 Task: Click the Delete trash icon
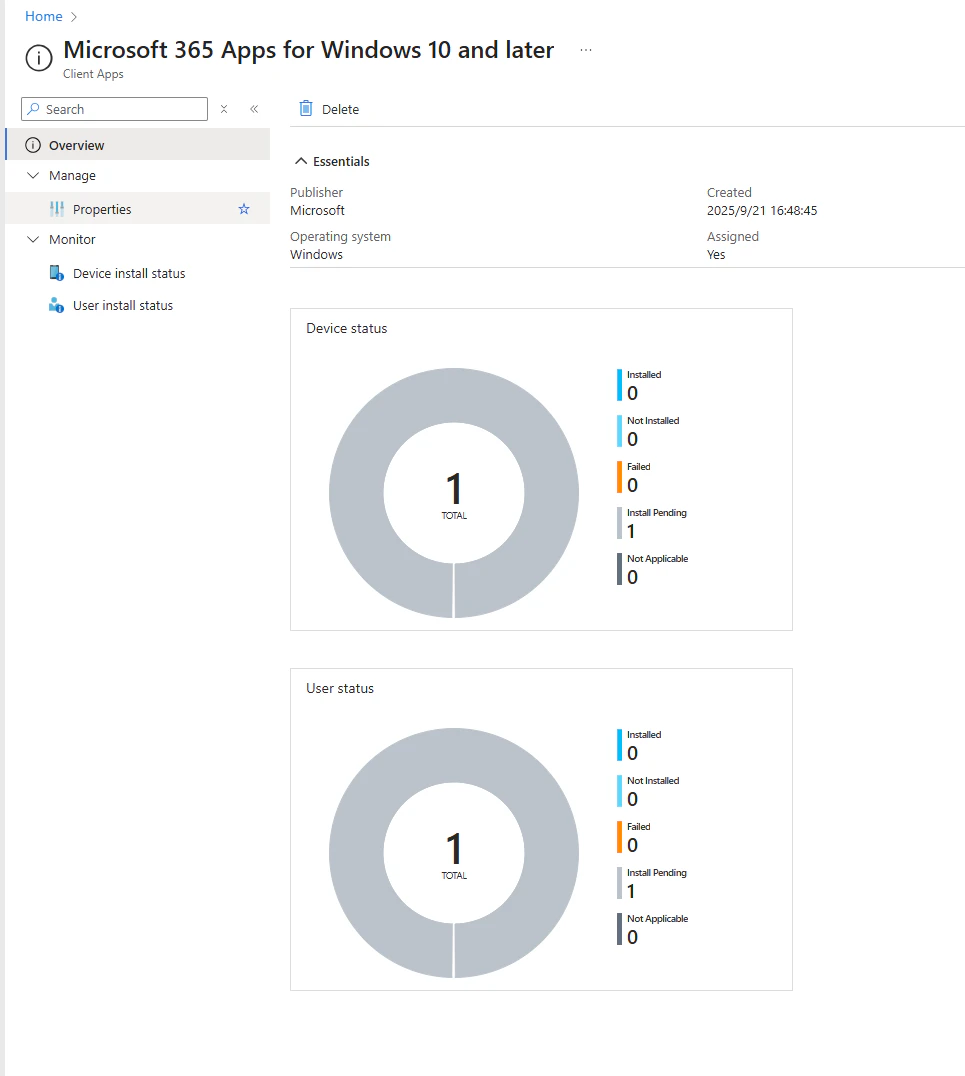pyautogui.click(x=306, y=108)
